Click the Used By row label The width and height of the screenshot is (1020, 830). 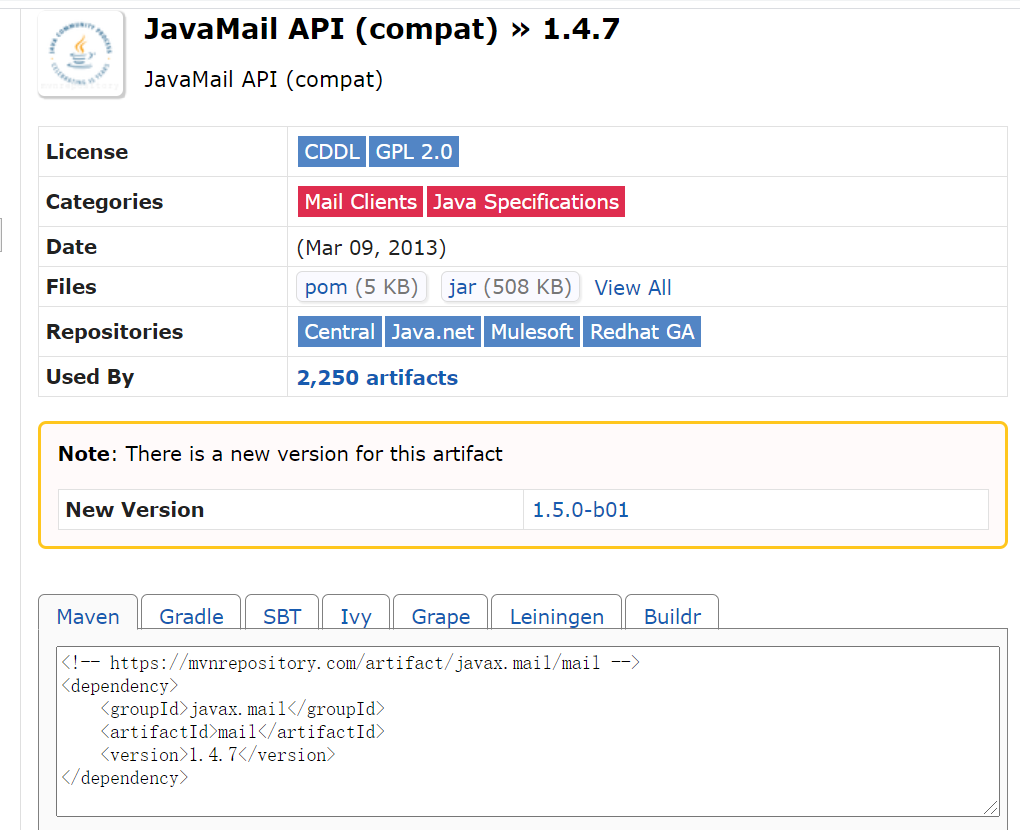[x=90, y=377]
